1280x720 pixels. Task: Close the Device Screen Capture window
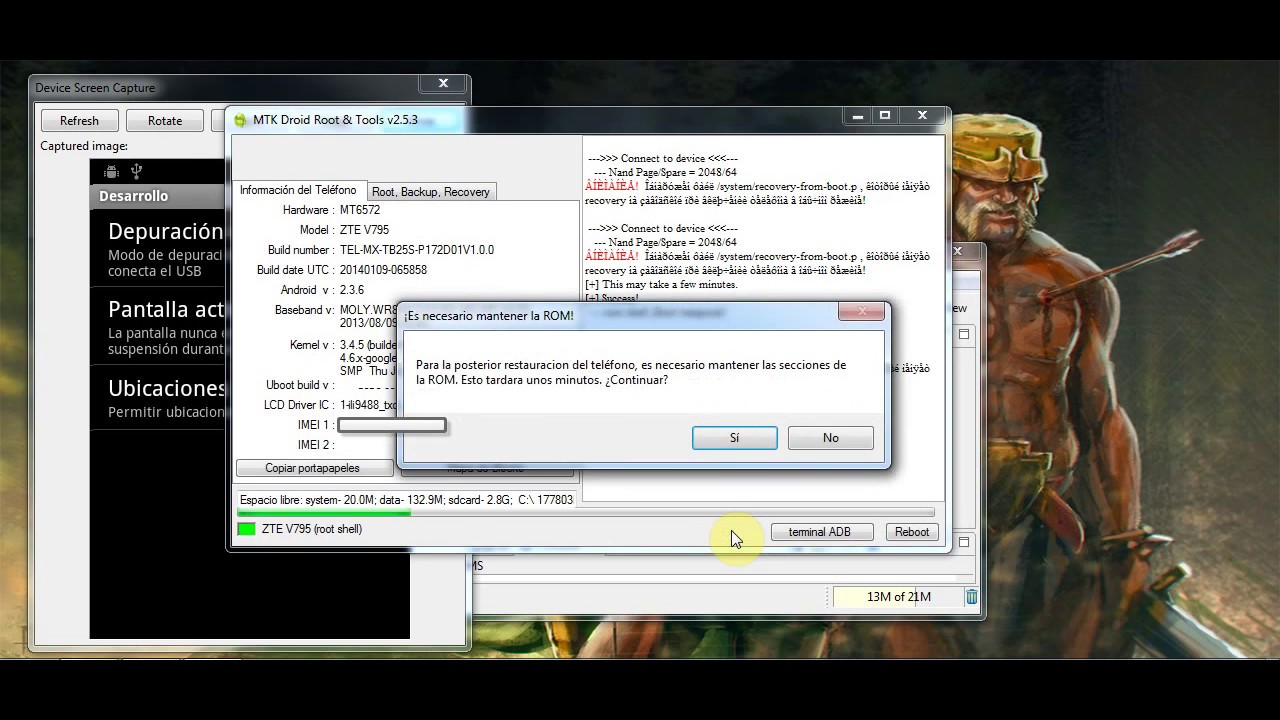pos(443,84)
